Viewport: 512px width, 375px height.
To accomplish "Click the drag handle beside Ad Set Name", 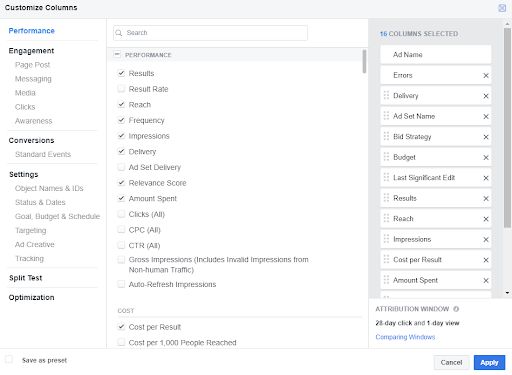I will coord(386,116).
